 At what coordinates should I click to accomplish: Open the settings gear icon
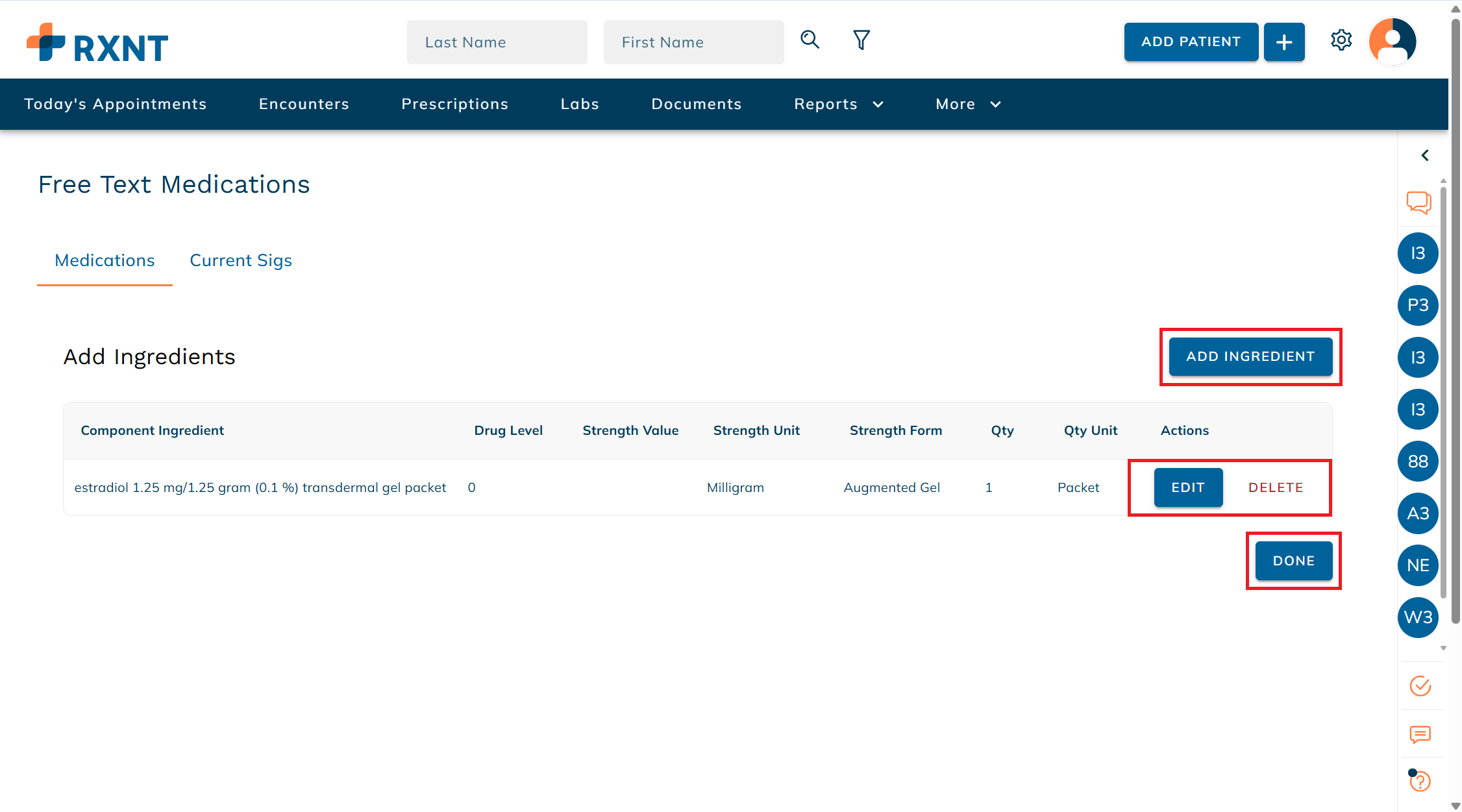[1341, 40]
